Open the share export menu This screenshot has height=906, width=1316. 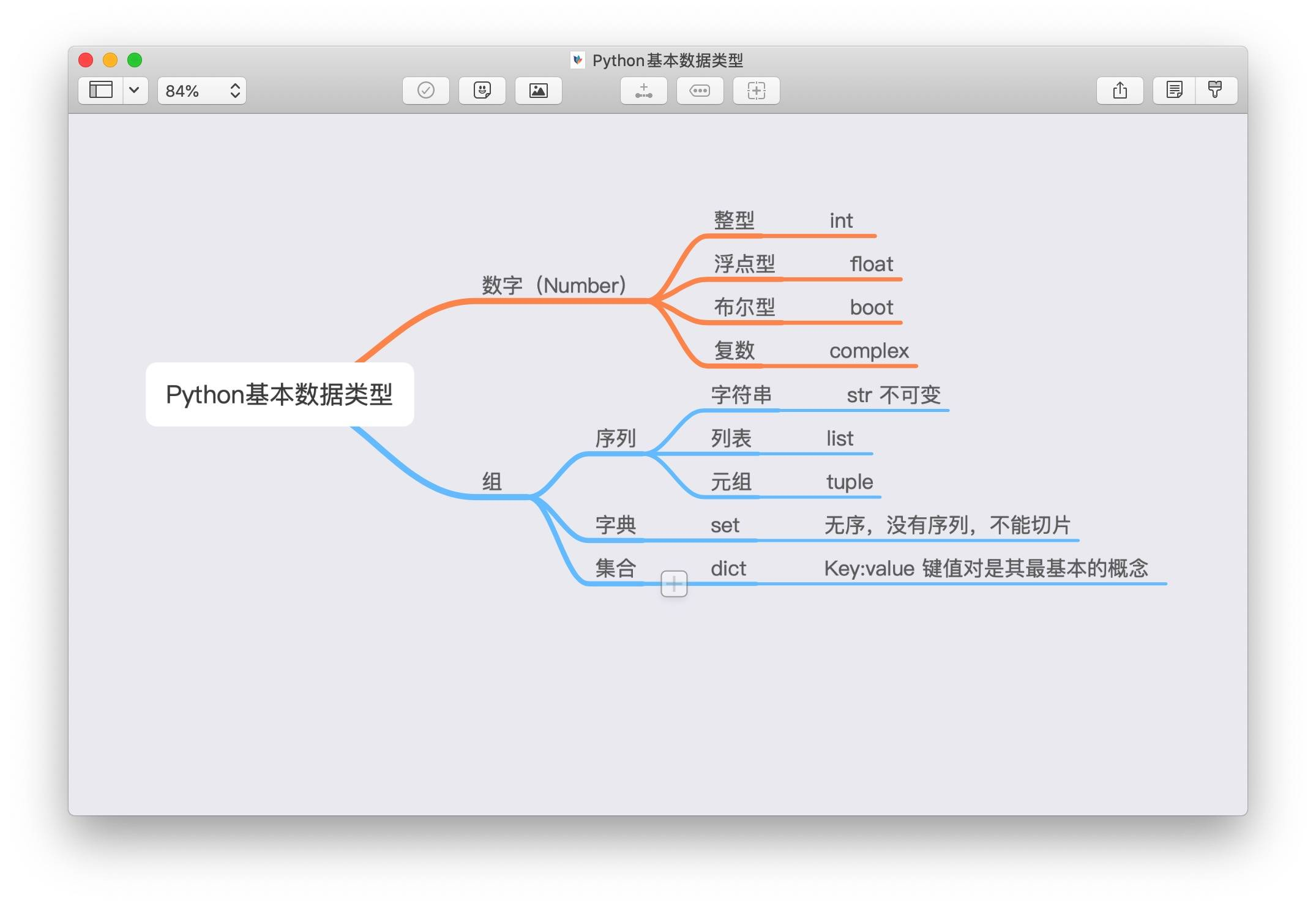coord(1120,91)
